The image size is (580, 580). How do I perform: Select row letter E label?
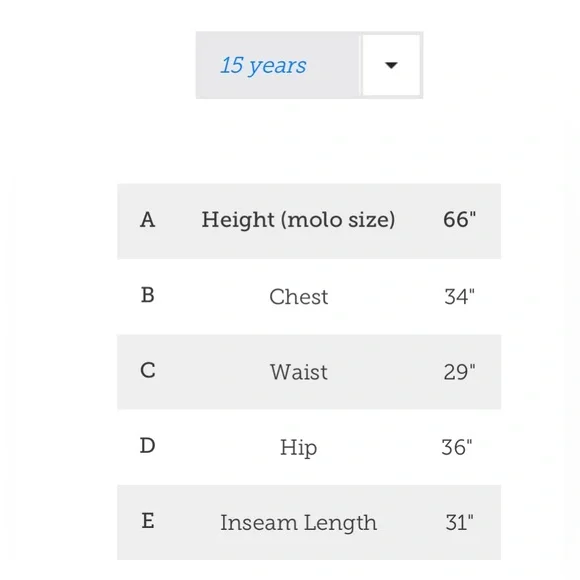point(148,521)
